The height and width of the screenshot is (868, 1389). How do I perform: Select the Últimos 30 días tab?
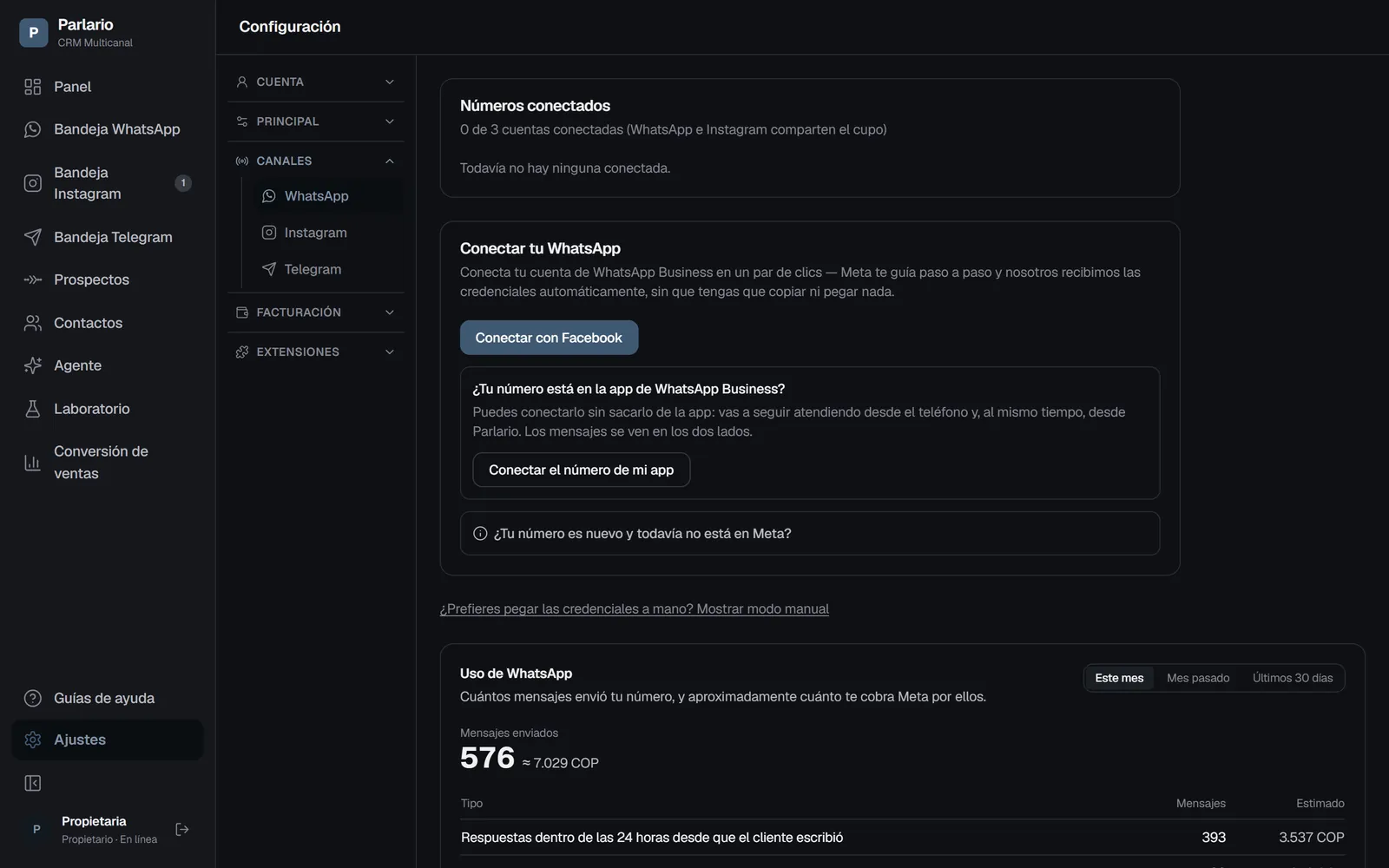1292,678
